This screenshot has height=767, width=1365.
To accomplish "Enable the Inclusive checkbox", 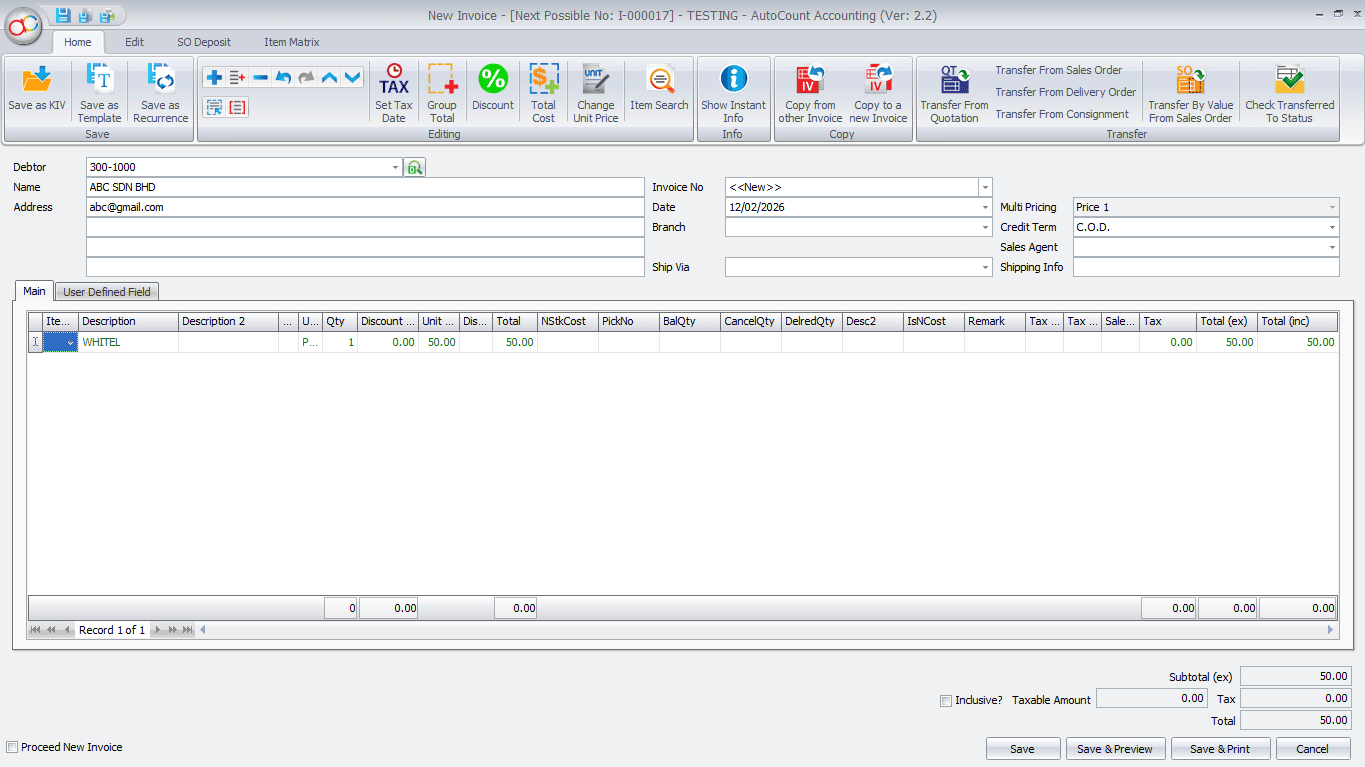I will (x=946, y=700).
